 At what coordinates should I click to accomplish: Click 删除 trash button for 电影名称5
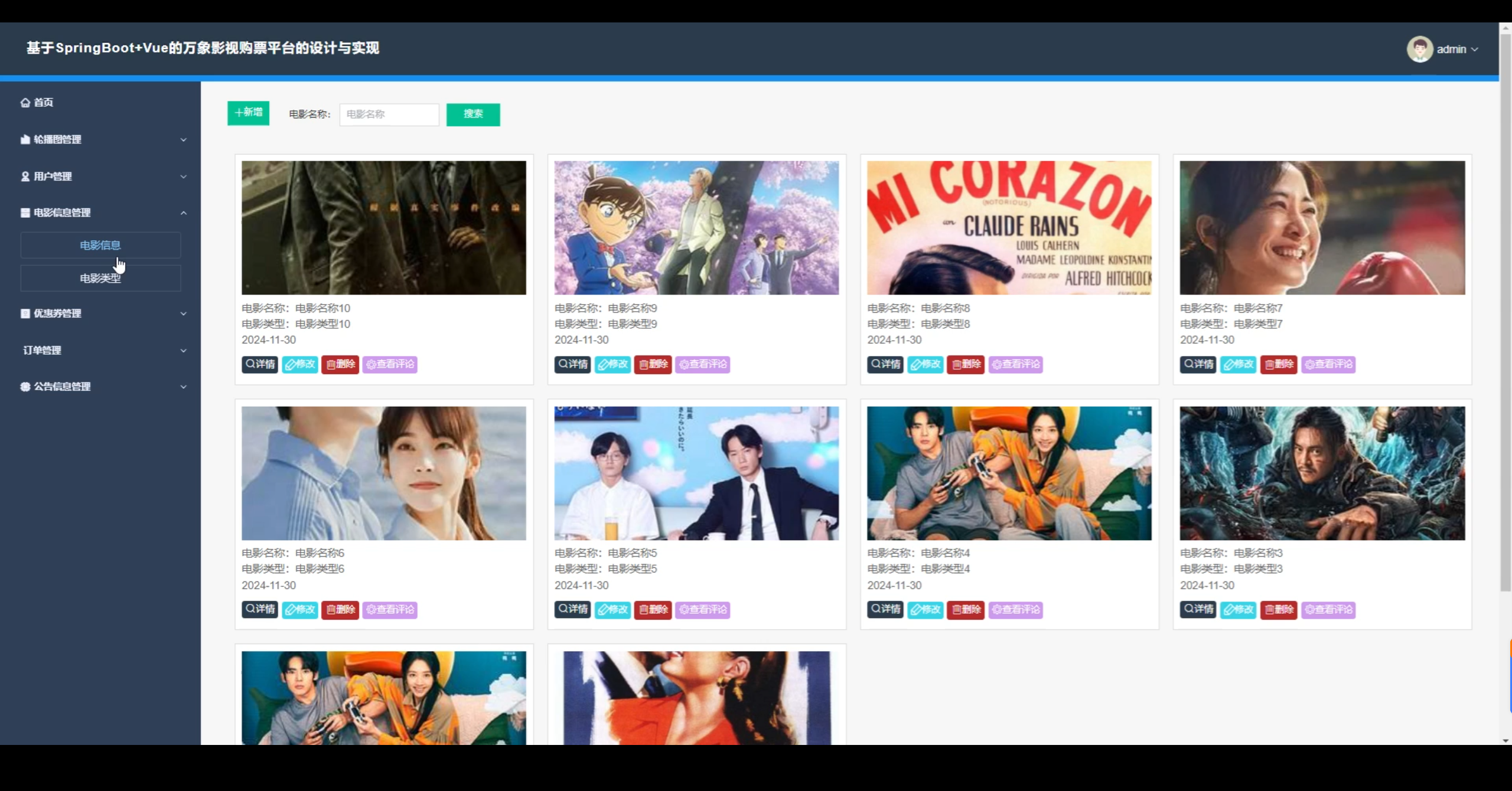tap(653, 609)
